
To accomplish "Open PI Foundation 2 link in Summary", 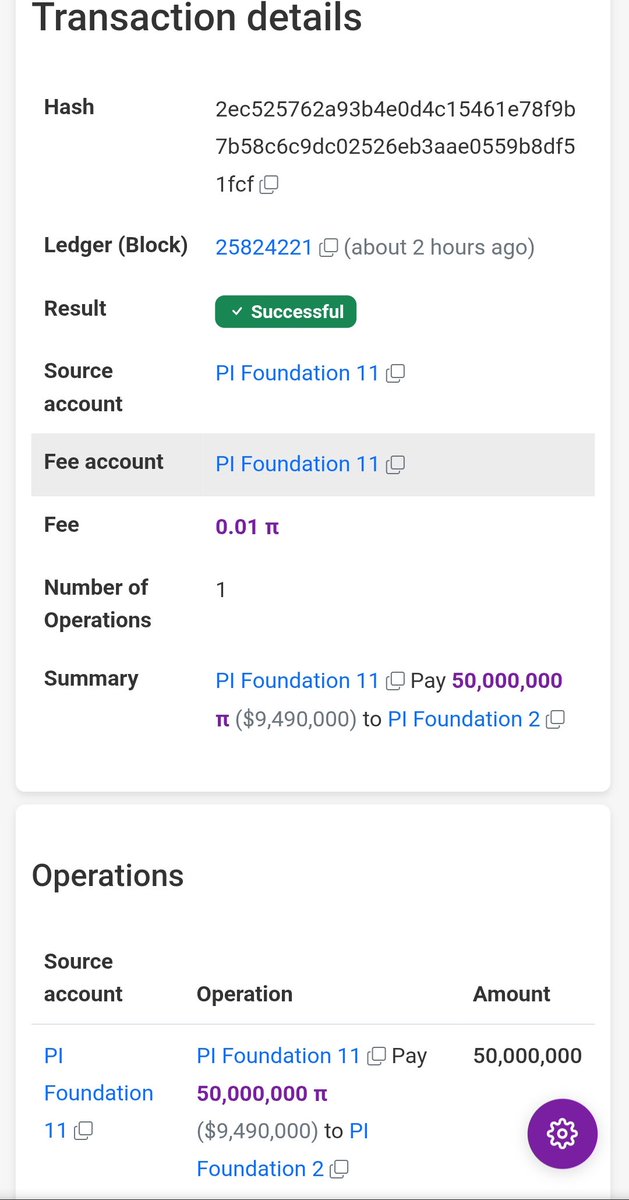I will (x=464, y=719).
